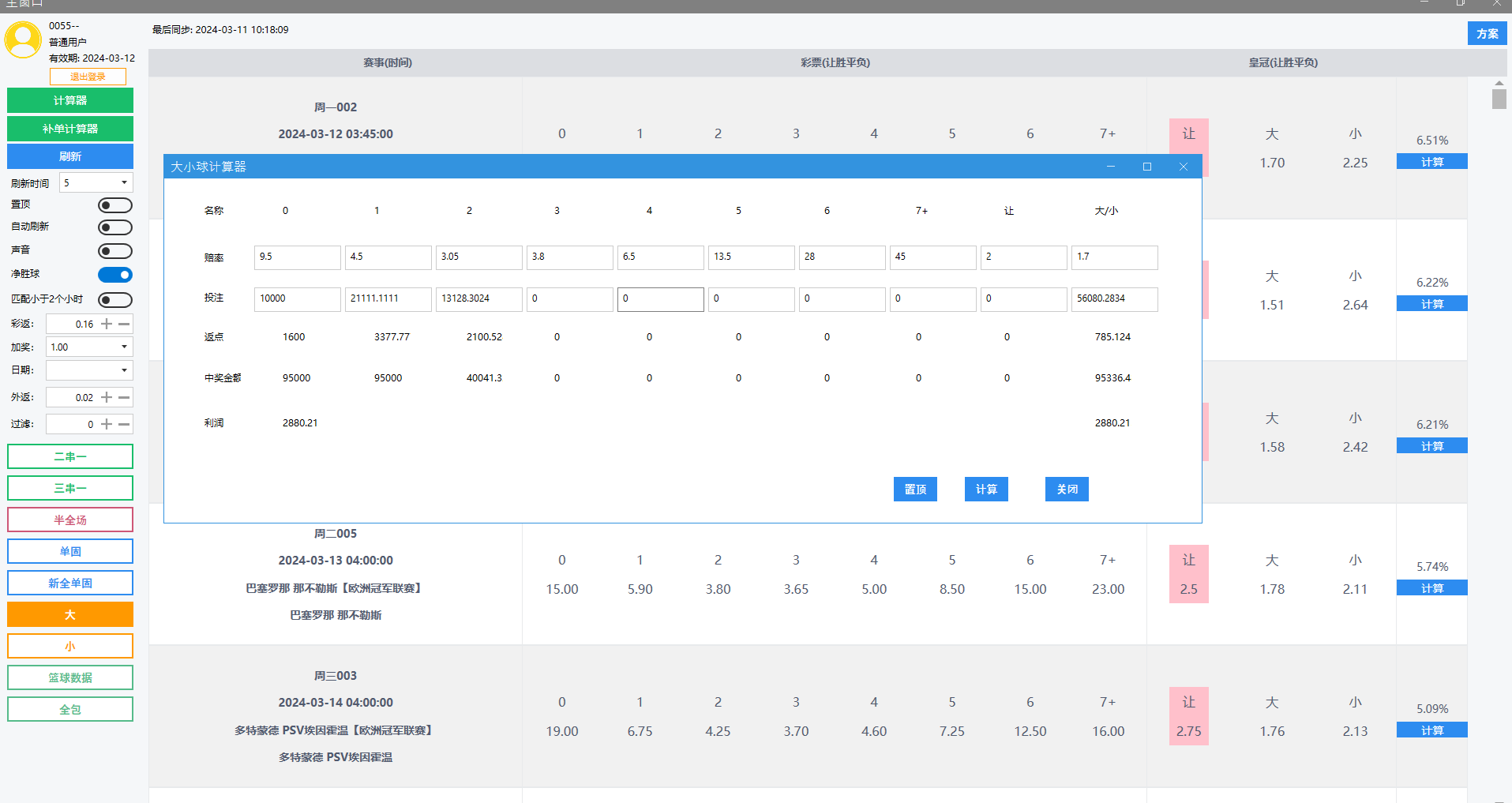Viewport: 1512px width, 803px height.
Task: Click plus icon next to 过滤 field
Action: [107, 424]
